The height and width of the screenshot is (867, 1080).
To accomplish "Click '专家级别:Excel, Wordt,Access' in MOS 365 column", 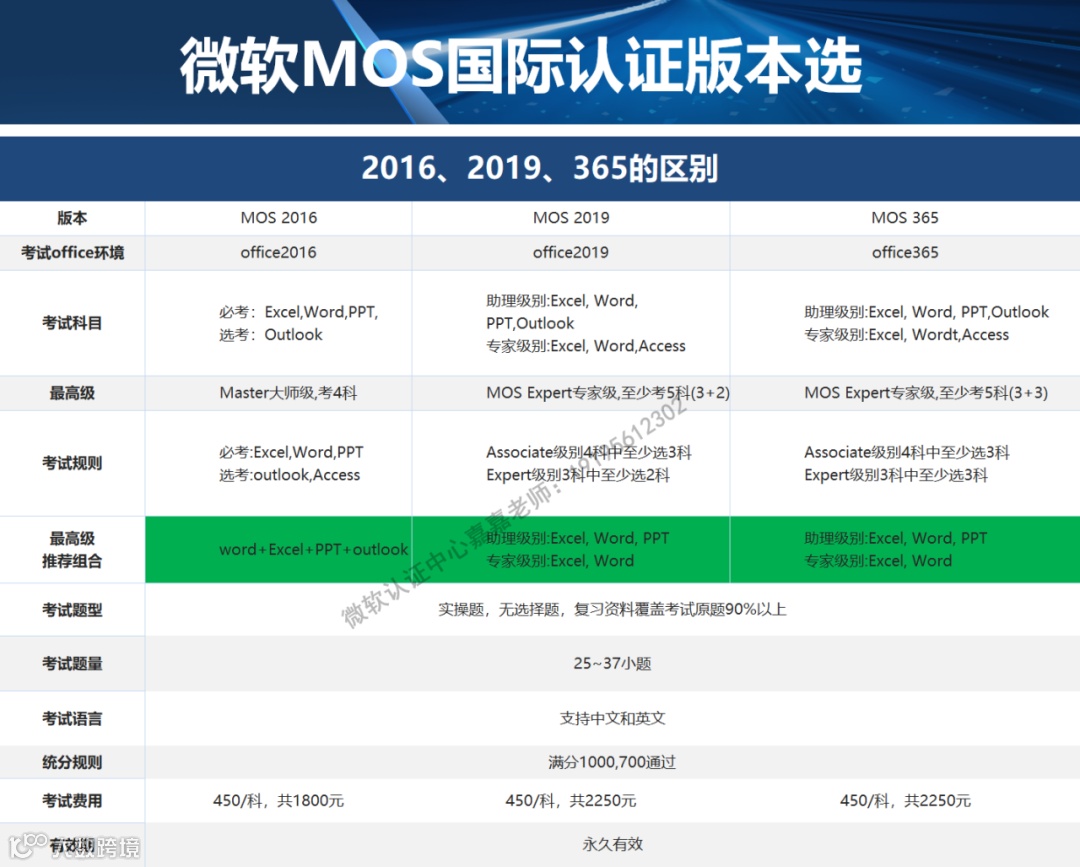I will 906,335.
